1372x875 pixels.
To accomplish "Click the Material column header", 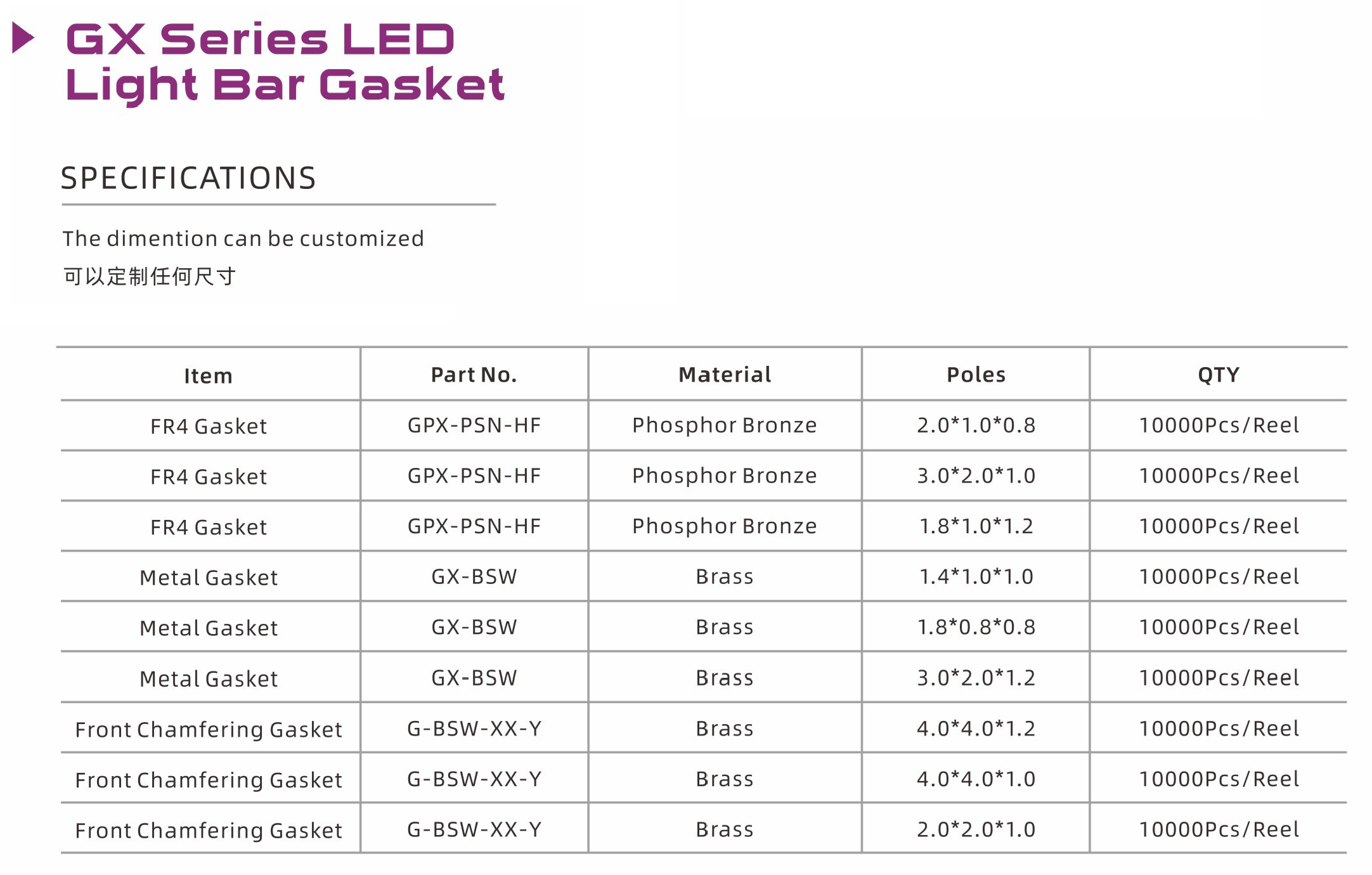I will [x=725, y=375].
